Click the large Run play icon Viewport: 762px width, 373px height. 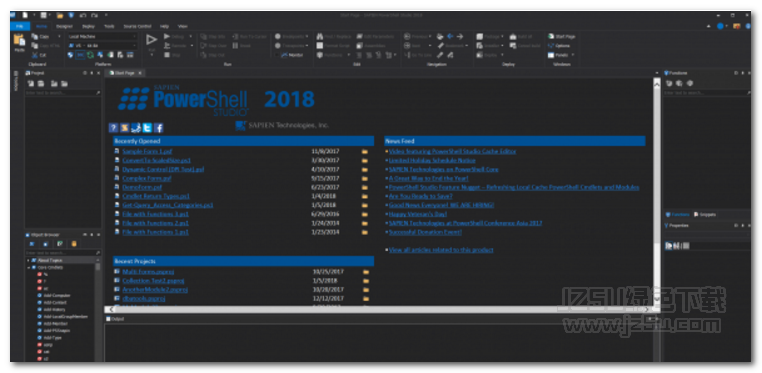tap(152, 40)
